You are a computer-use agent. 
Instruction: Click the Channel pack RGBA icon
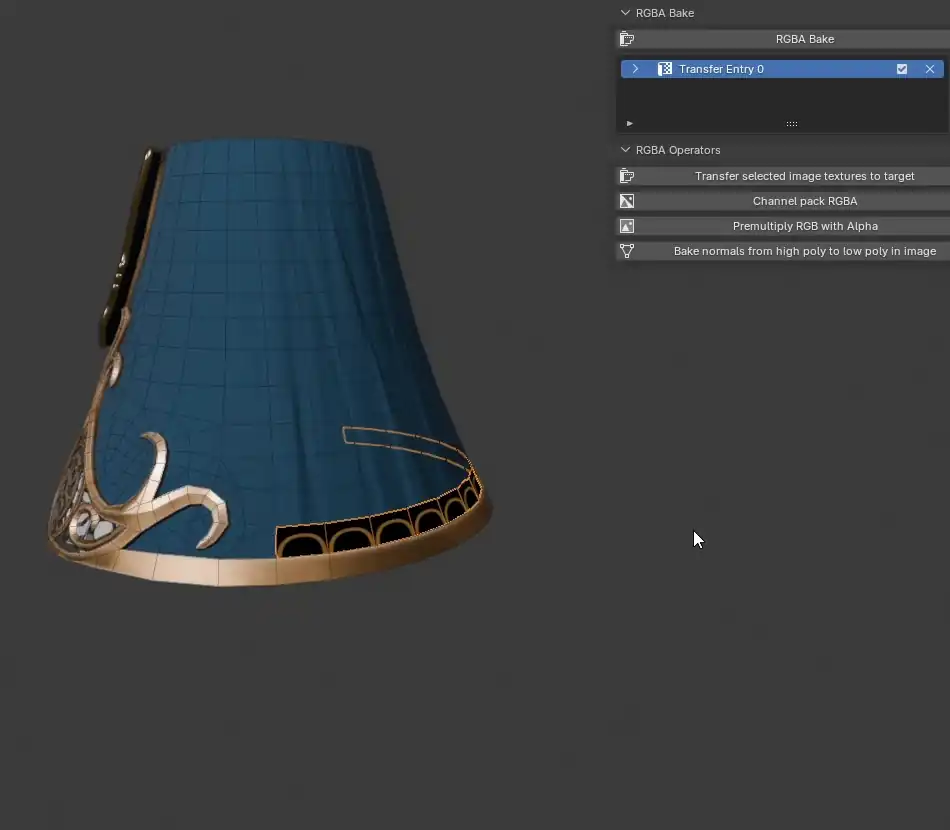click(627, 201)
